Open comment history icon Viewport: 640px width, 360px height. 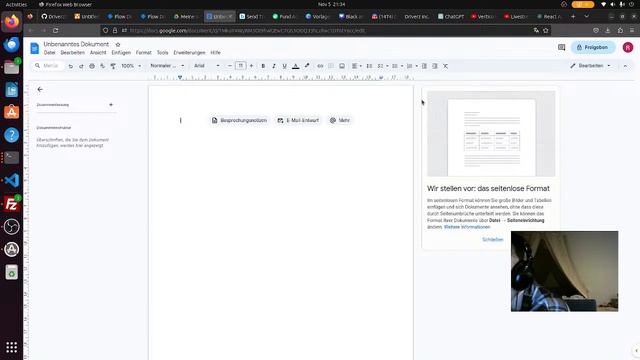click(x=562, y=47)
